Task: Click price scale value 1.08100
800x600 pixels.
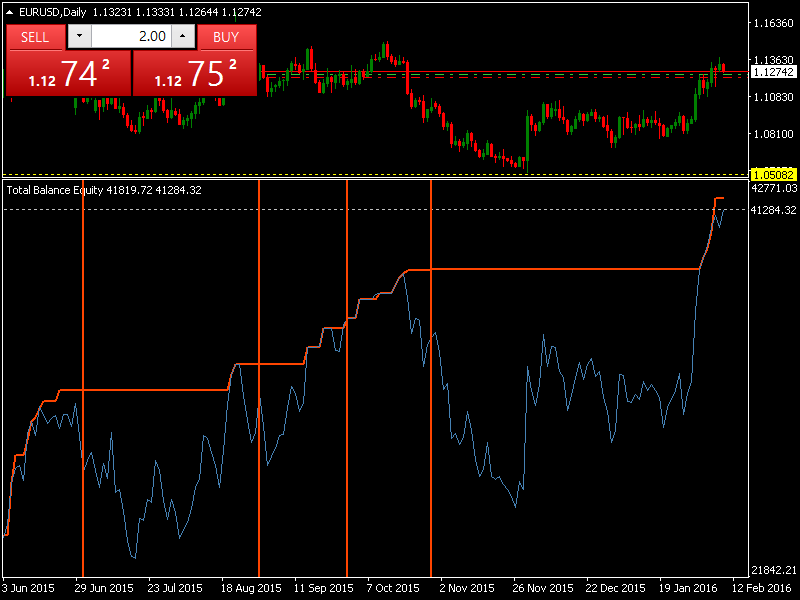Action: click(773, 134)
